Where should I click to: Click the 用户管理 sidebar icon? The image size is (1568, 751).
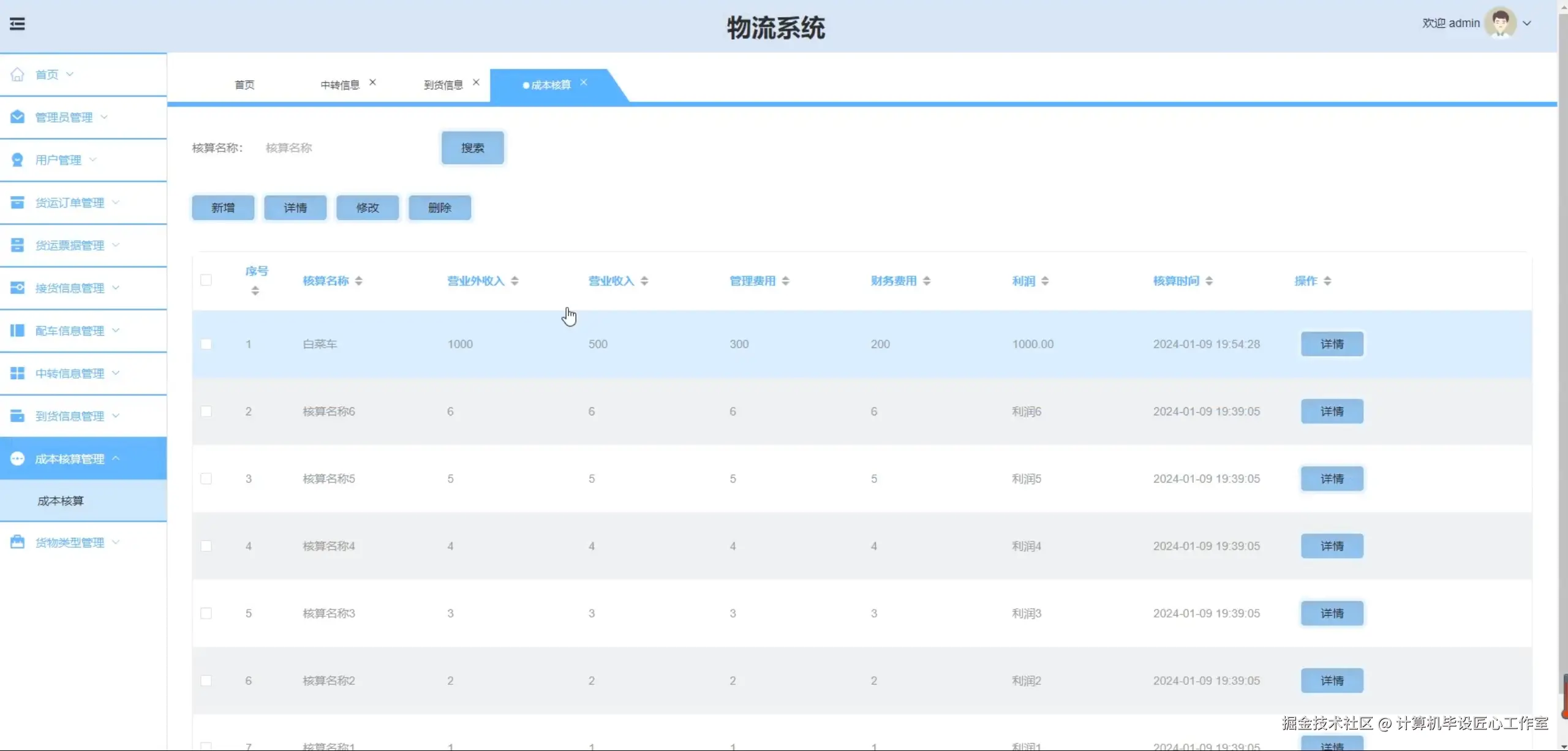pyautogui.click(x=17, y=160)
